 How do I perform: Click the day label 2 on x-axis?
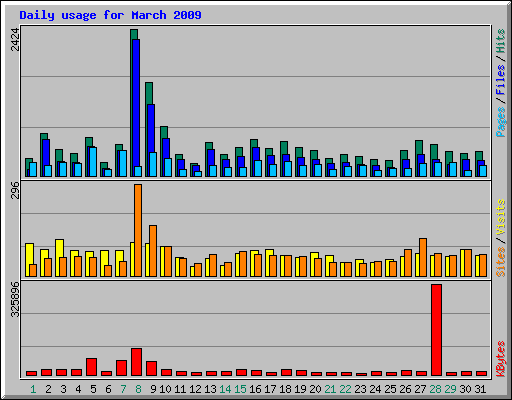pos(48,389)
